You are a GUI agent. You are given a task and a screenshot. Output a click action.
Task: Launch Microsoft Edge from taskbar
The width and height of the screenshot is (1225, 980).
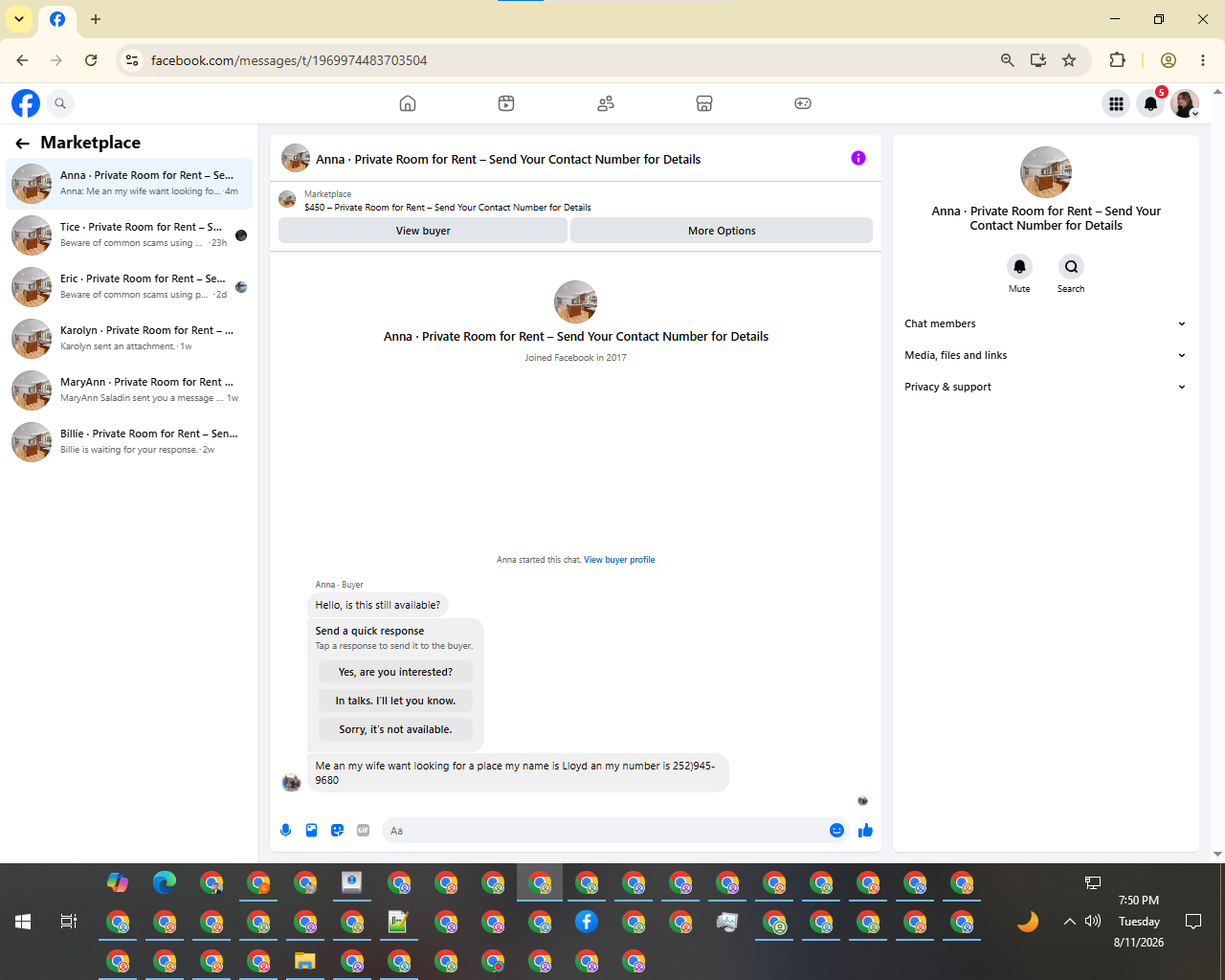point(165,882)
